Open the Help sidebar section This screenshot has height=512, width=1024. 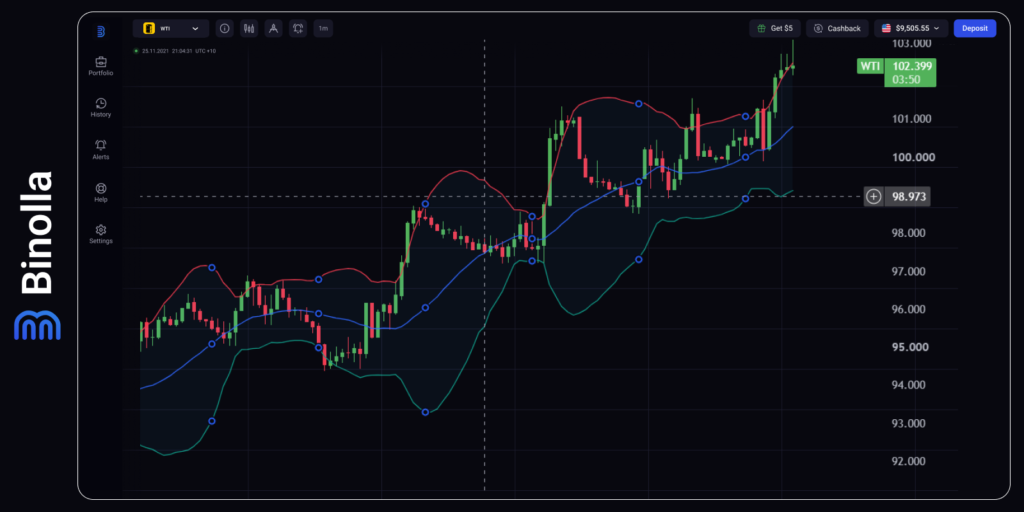click(101, 193)
